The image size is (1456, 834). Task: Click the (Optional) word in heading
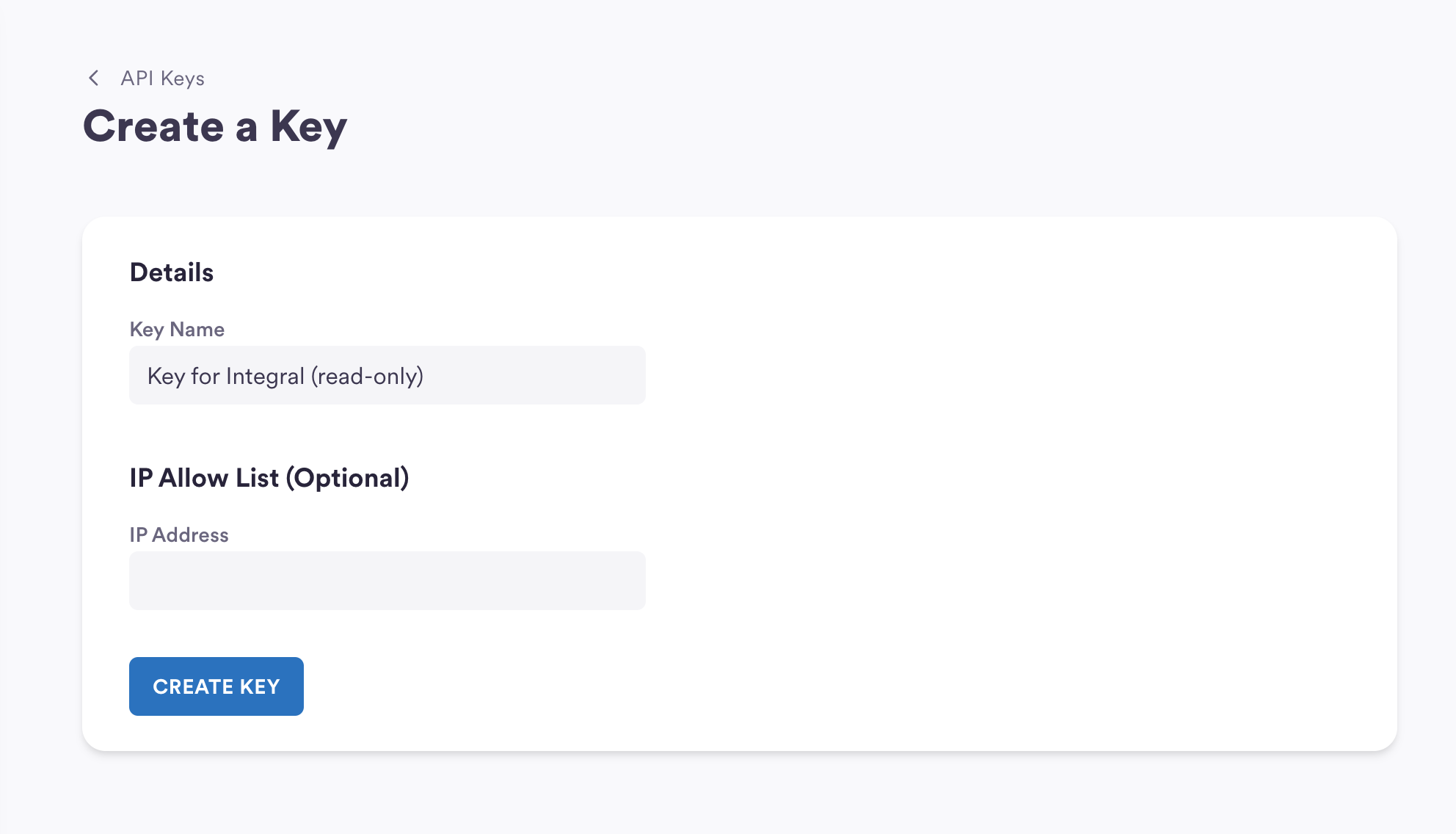pos(347,478)
